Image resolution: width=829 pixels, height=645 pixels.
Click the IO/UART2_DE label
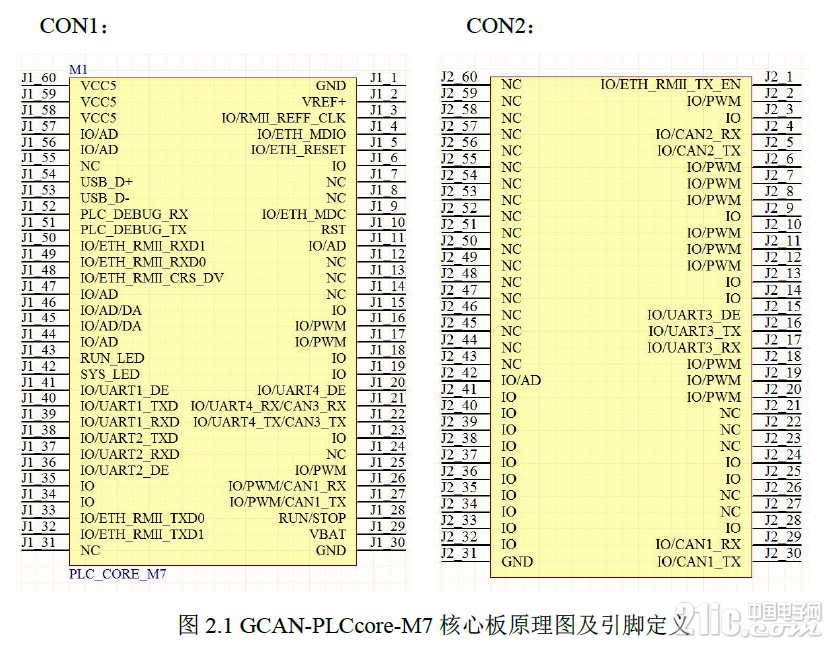point(124,470)
